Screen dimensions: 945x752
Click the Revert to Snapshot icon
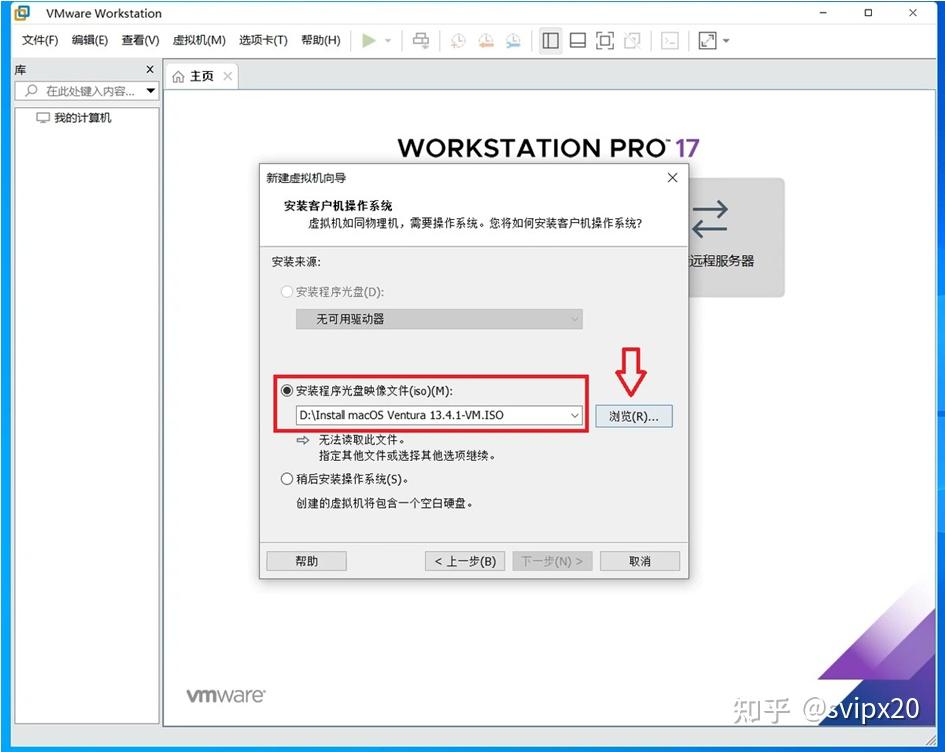(x=486, y=40)
